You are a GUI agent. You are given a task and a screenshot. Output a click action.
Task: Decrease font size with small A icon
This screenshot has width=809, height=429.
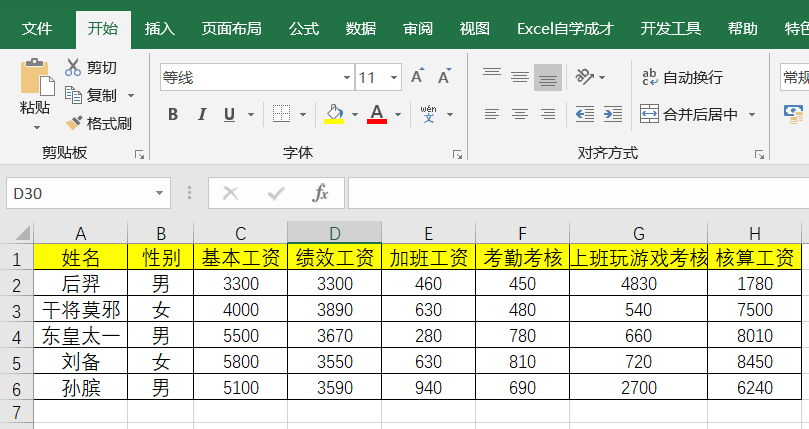coord(444,76)
